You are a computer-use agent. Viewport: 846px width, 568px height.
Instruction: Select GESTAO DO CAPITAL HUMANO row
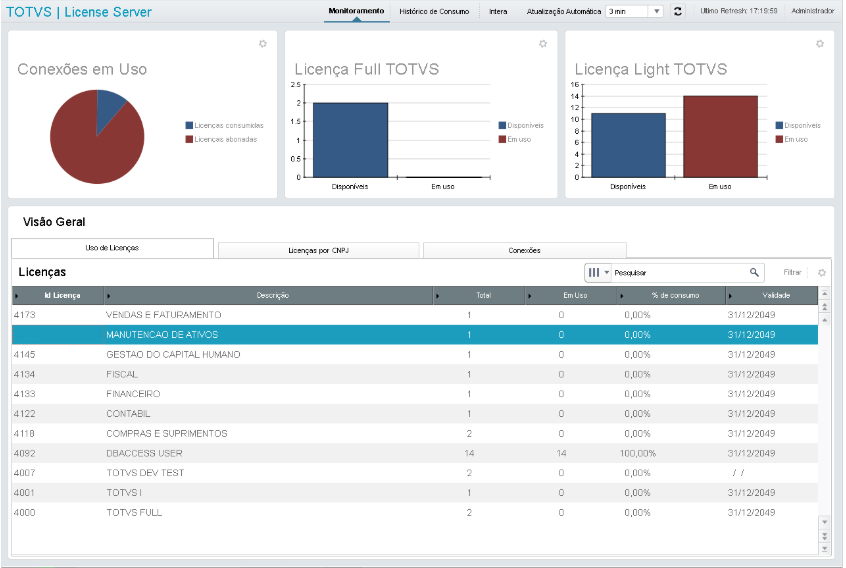414,354
